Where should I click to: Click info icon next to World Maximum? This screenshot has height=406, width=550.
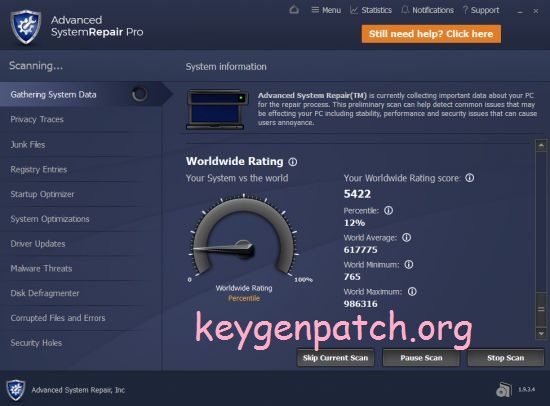pos(412,292)
